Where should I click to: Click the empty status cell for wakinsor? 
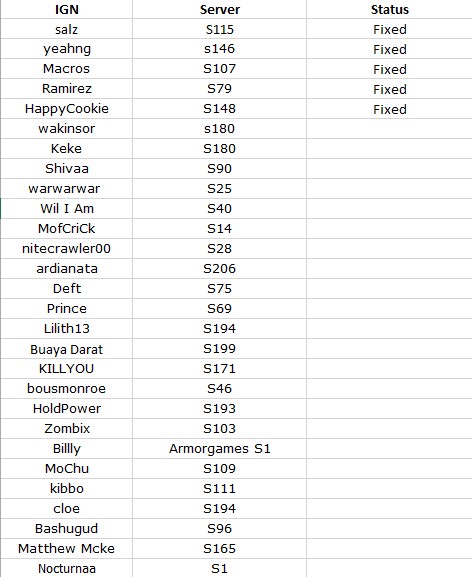(x=389, y=129)
